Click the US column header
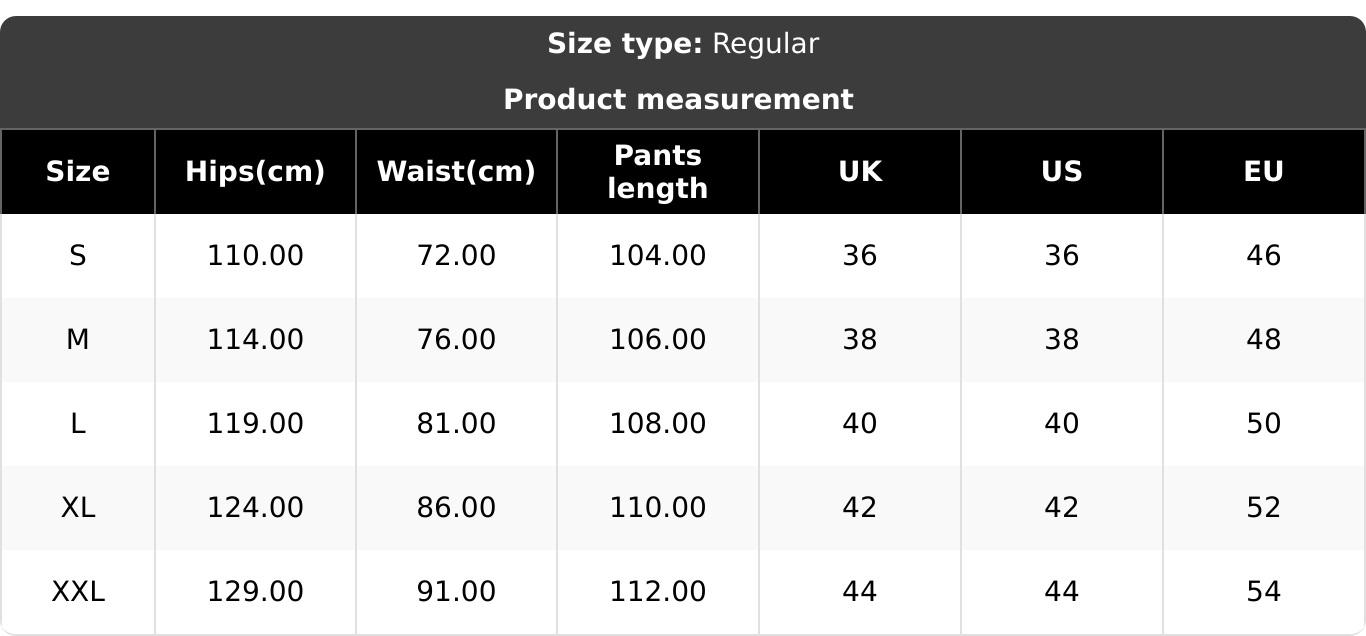1366x636 pixels. (x=1061, y=172)
